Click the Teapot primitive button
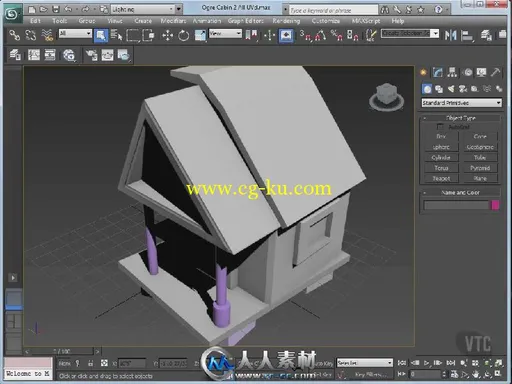This screenshot has height=384, width=512. pyautogui.click(x=441, y=179)
